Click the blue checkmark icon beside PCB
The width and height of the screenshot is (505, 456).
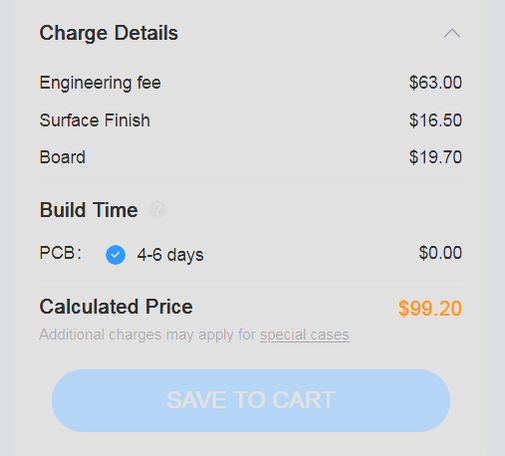pos(116,255)
